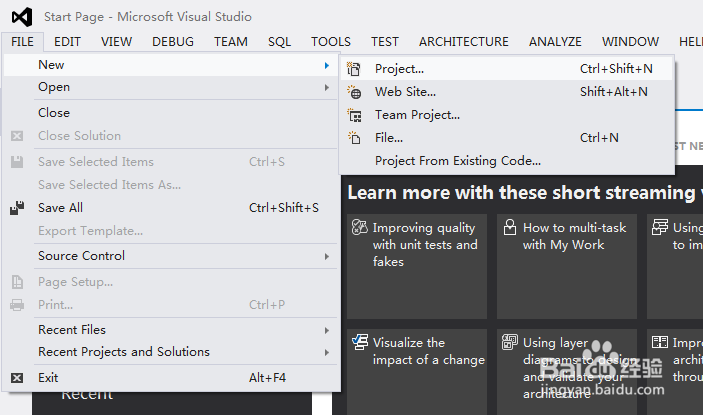Select Save All menu item

pyautogui.click(x=170, y=208)
